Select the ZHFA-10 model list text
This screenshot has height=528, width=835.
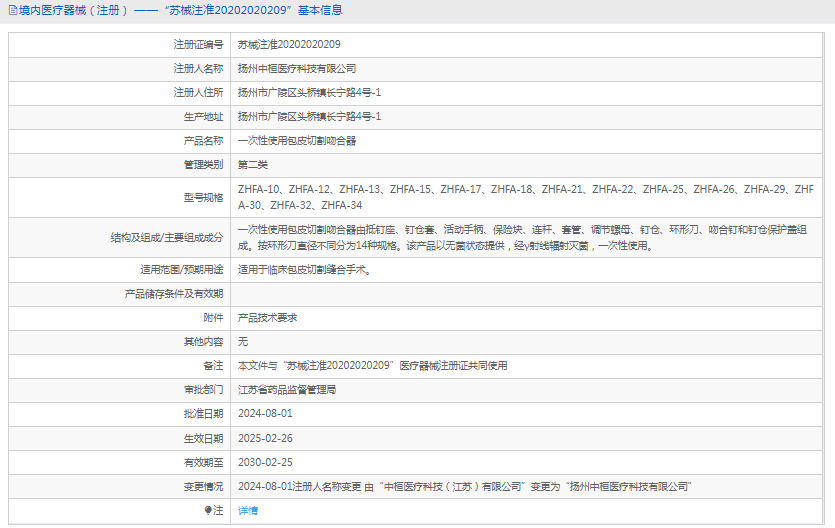pyautogui.click(x=526, y=197)
